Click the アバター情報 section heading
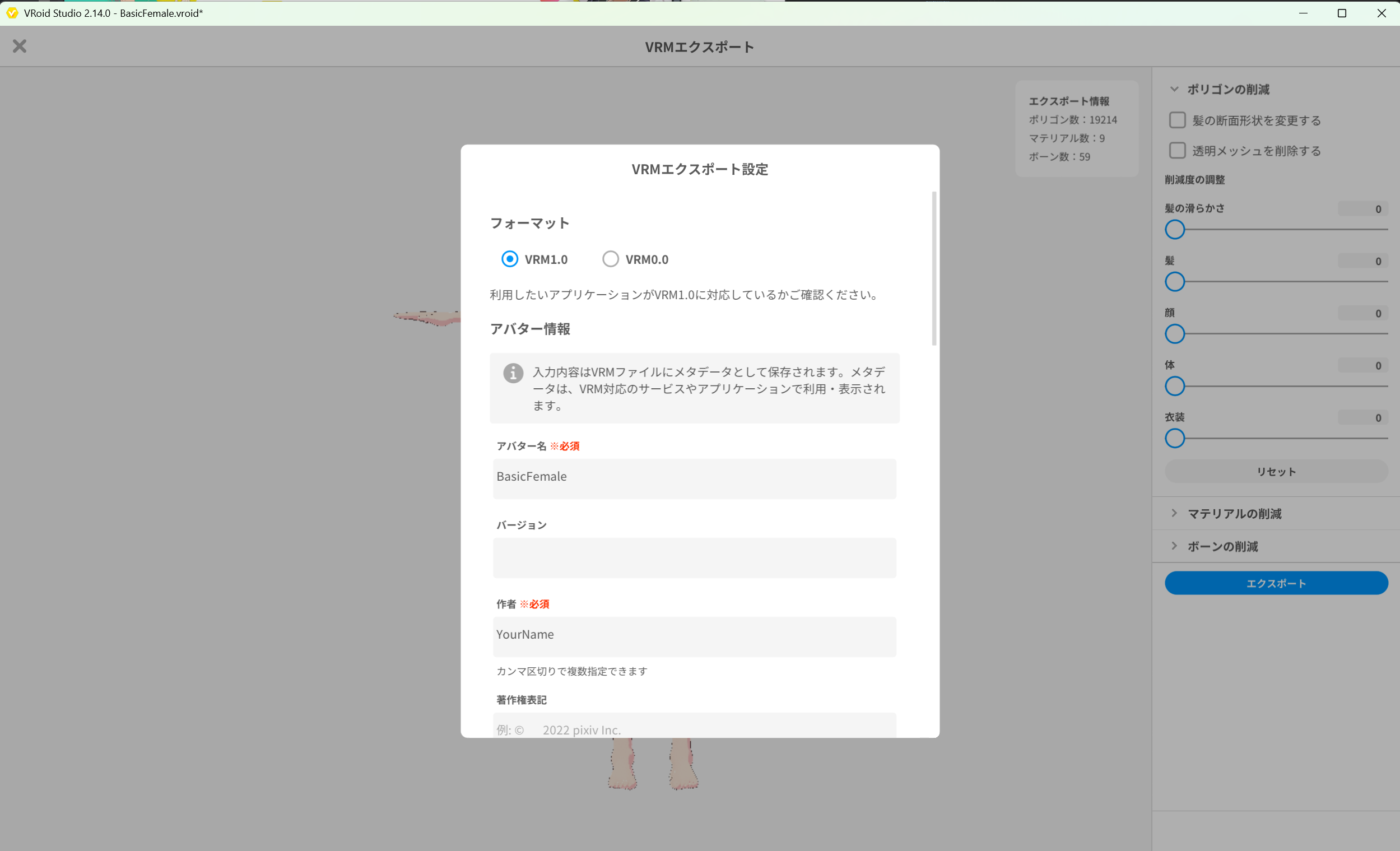The width and height of the screenshot is (1400, 851). pos(529,329)
